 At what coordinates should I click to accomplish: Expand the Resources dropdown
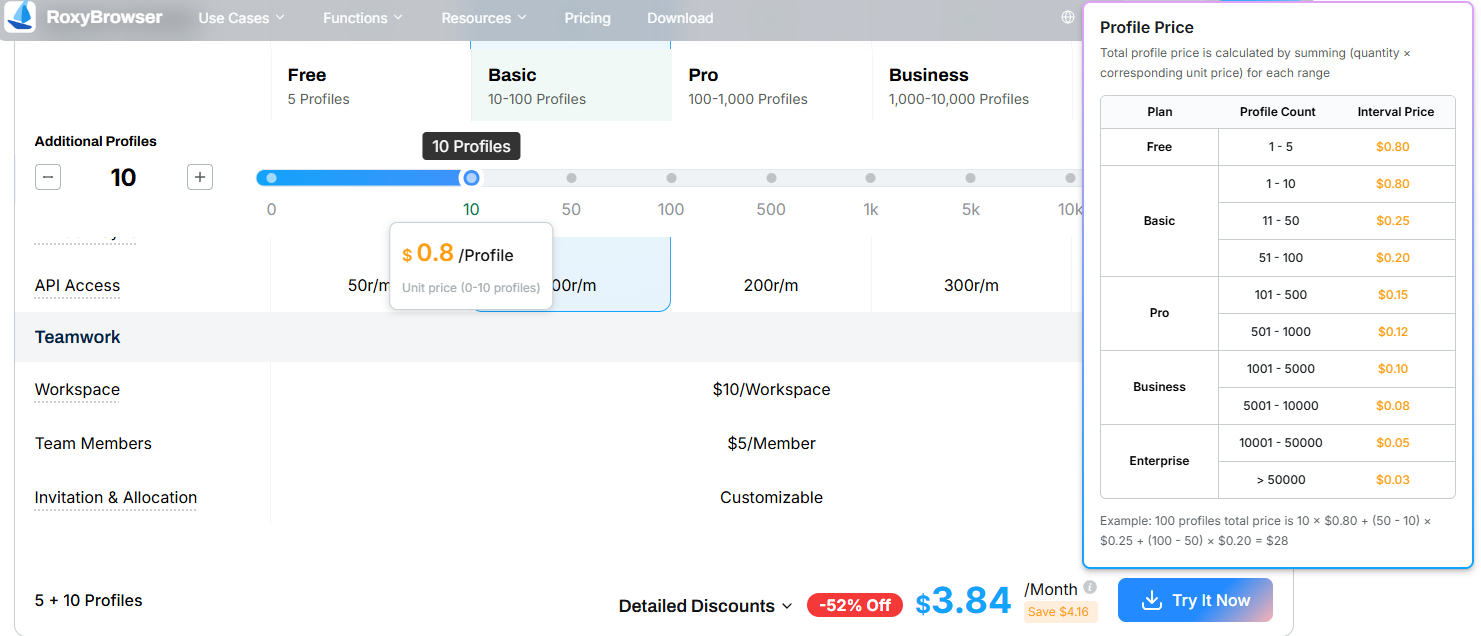tap(483, 17)
